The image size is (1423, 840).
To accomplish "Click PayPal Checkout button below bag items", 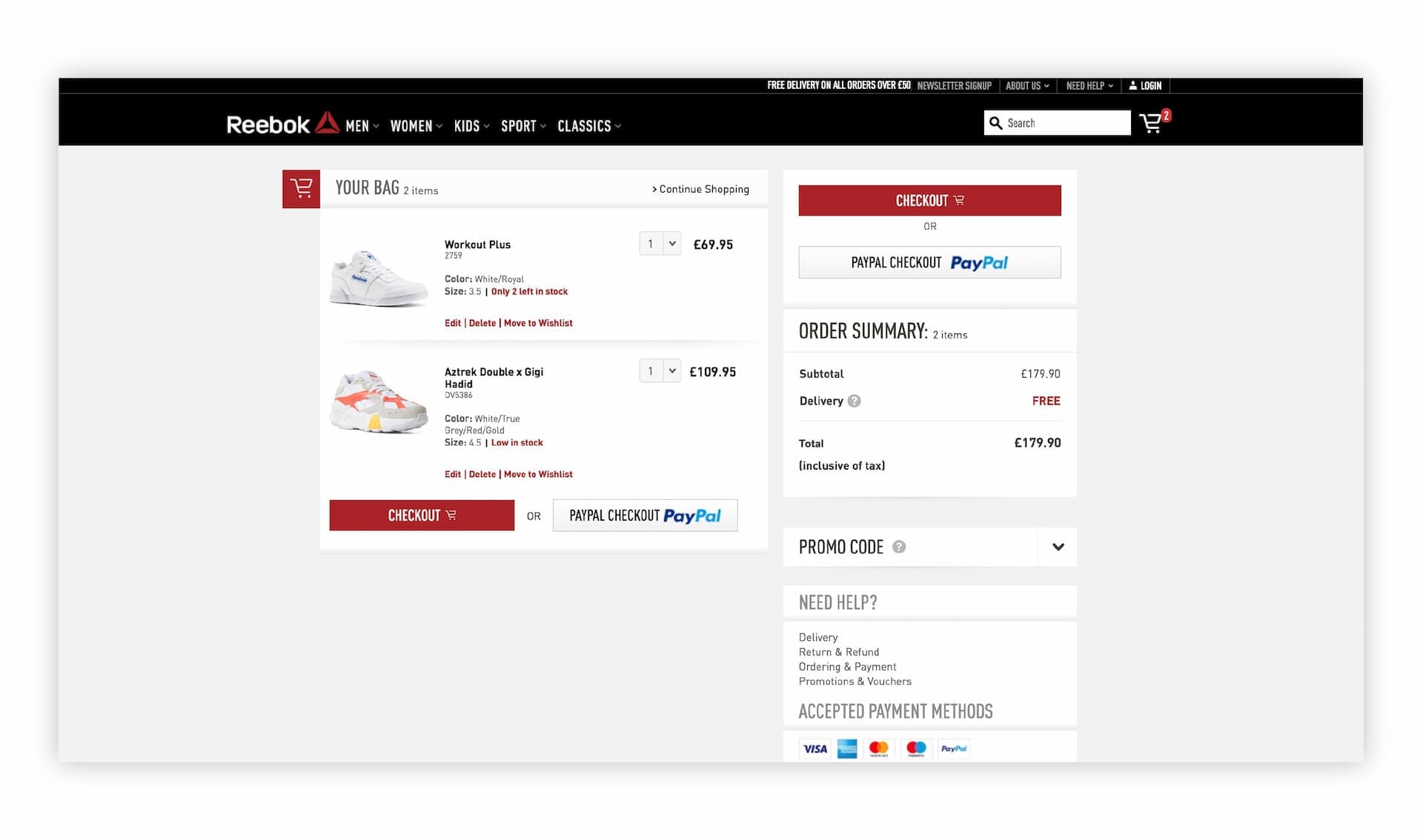I will pos(645,516).
